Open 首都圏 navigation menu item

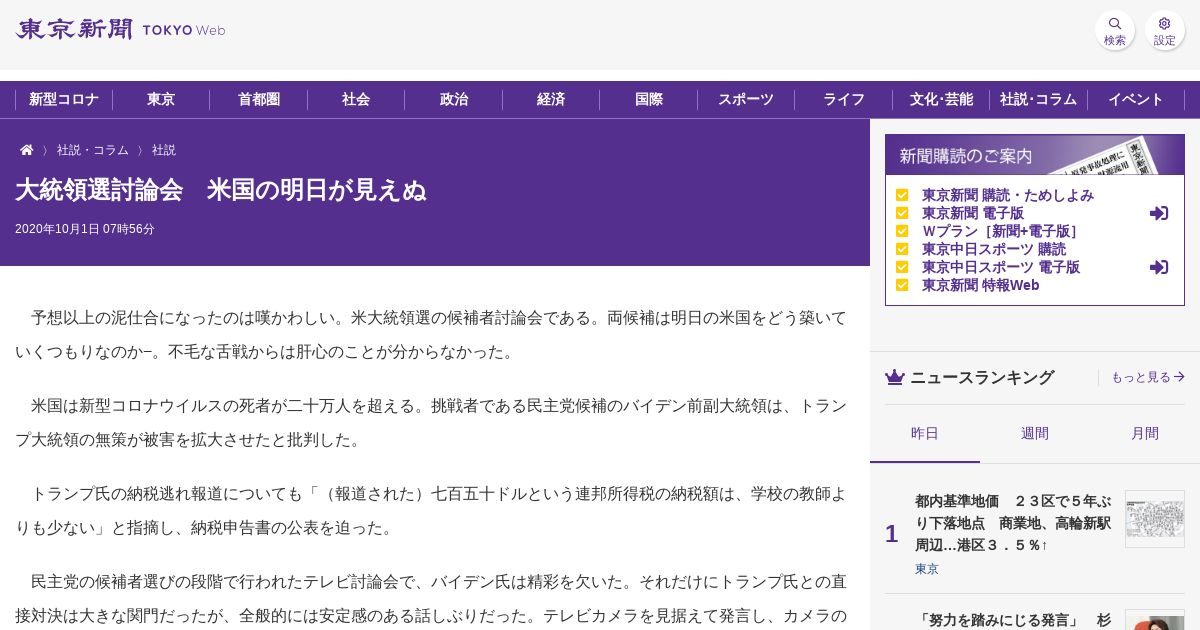pos(259,100)
